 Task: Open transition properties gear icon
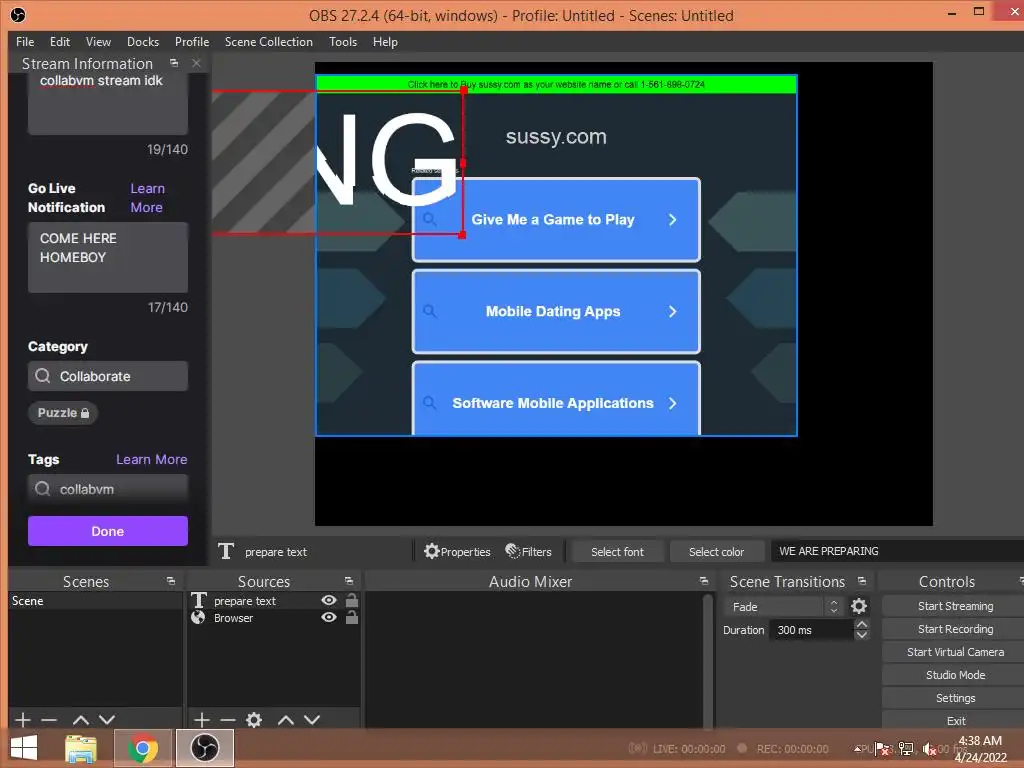click(859, 607)
